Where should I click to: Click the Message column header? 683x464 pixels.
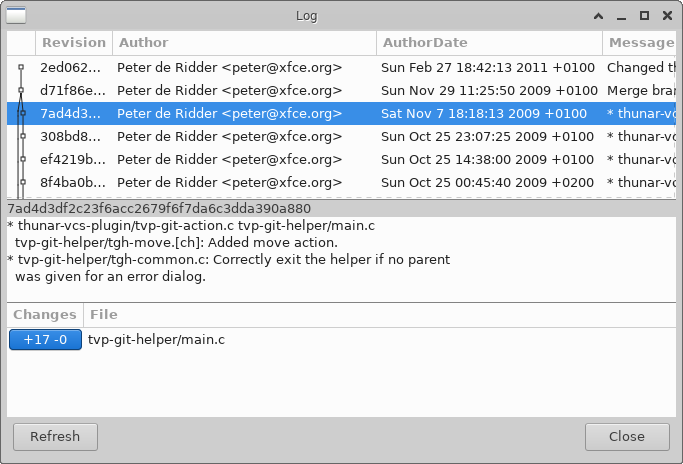coord(640,43)
